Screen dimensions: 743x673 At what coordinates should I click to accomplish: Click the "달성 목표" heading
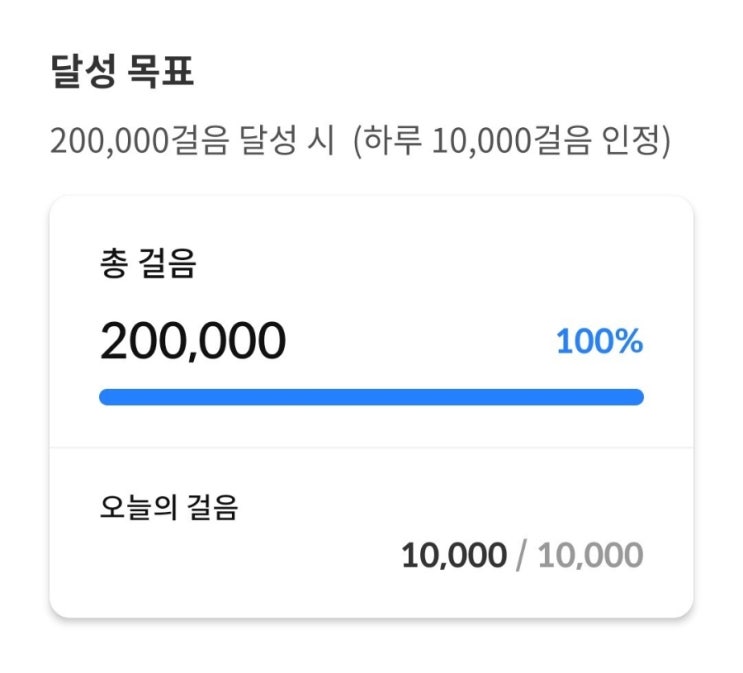pyautogui.click(x=122, y=74)
